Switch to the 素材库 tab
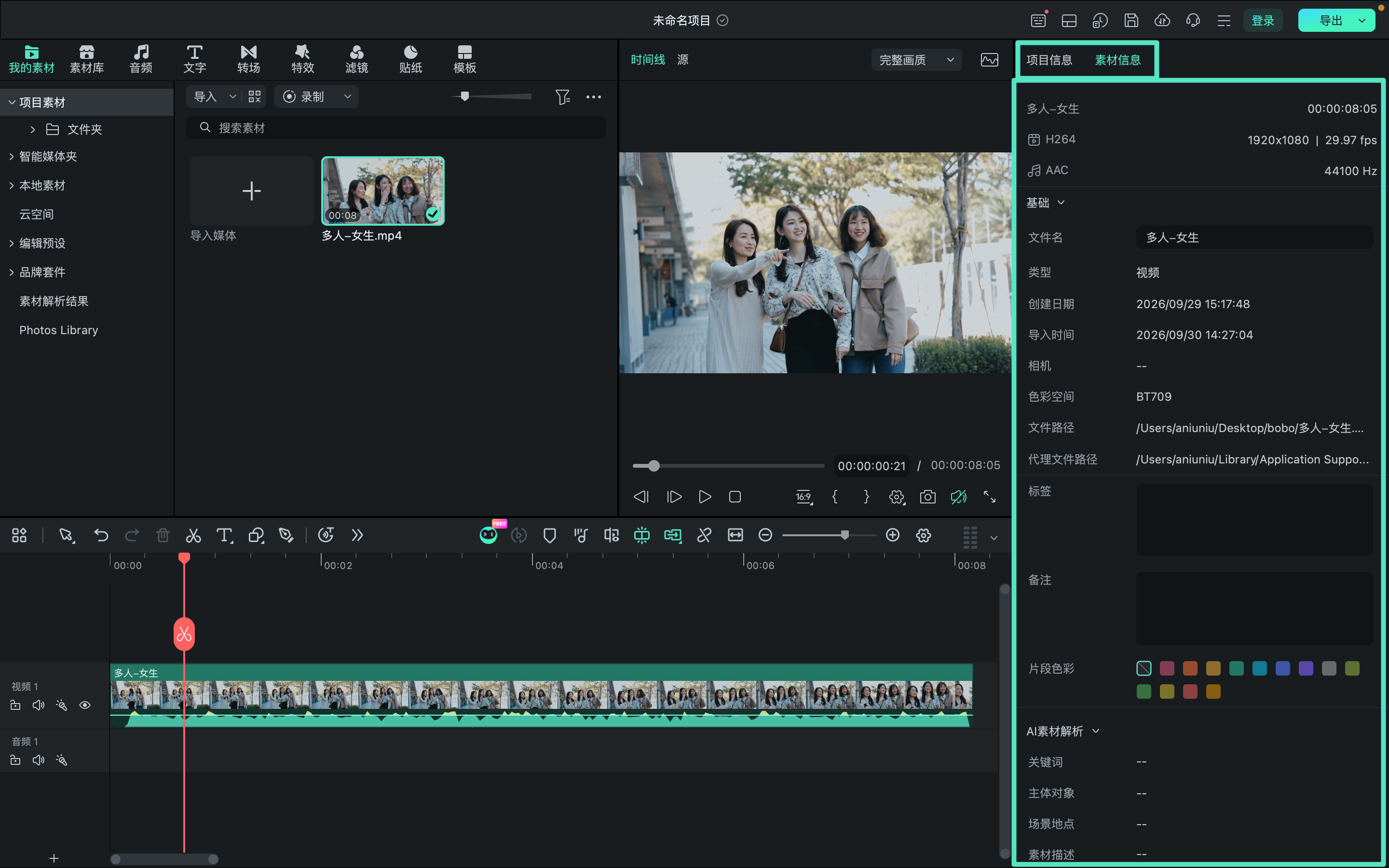The width and height of the screenshot is (1389, 868). [x=87, y=59]
